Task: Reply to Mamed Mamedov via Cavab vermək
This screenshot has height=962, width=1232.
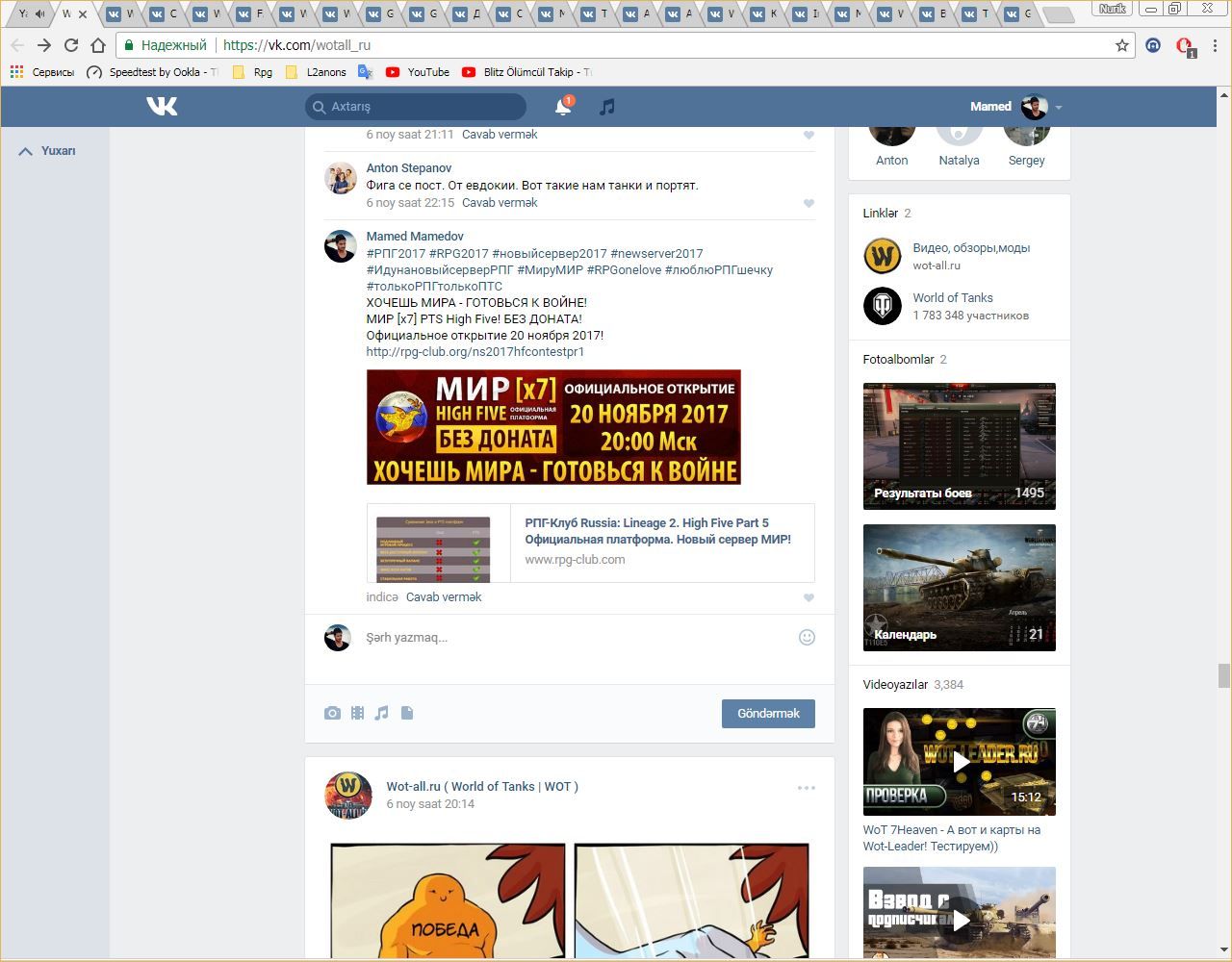Action: pos(444,597)
